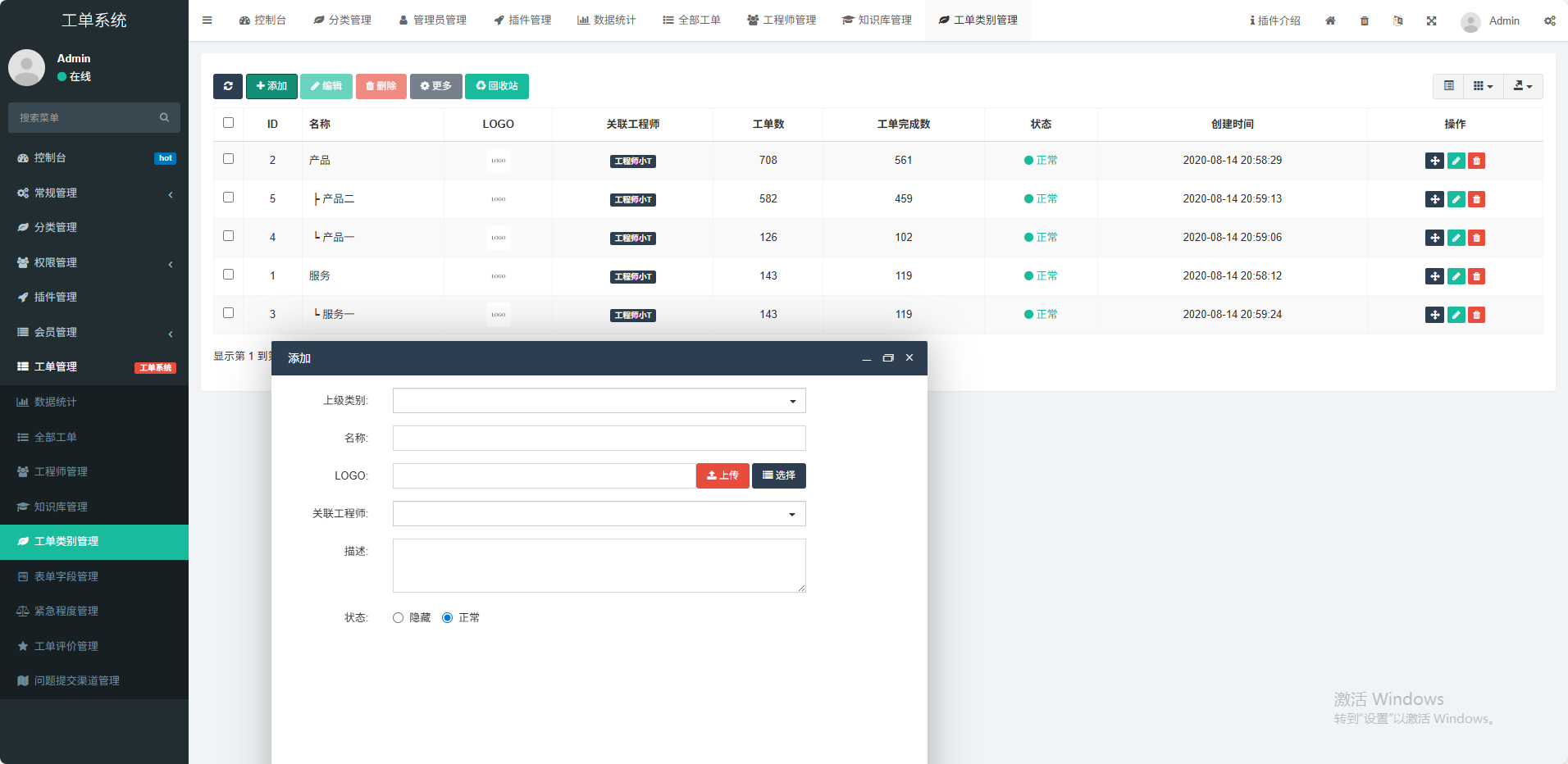This screenshot has width=1568, height=764.
Task: Switch to the 数据统计 top tab
Action: tap(606, 20)
